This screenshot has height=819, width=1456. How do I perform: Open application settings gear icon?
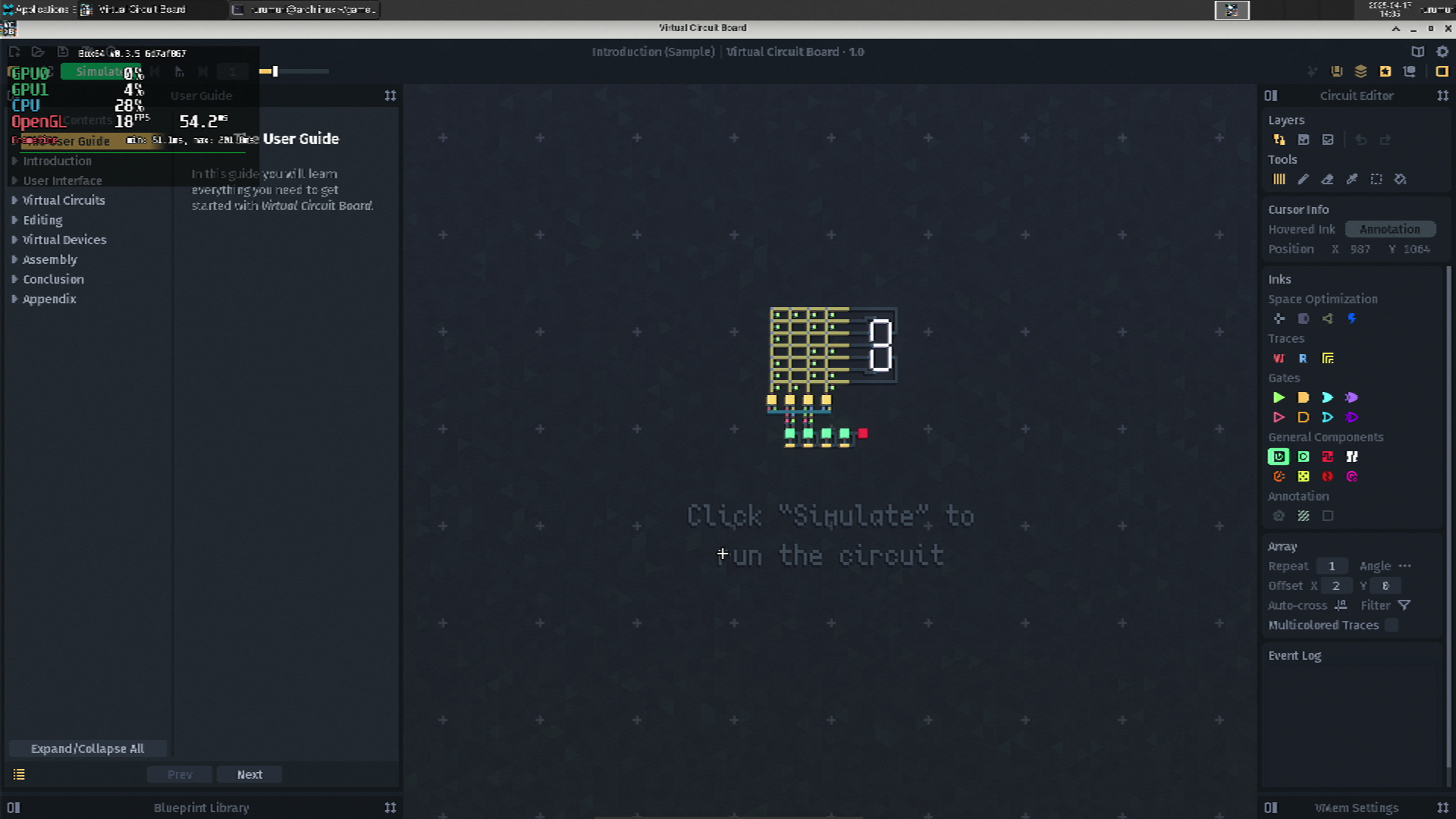coord(1442,52)
